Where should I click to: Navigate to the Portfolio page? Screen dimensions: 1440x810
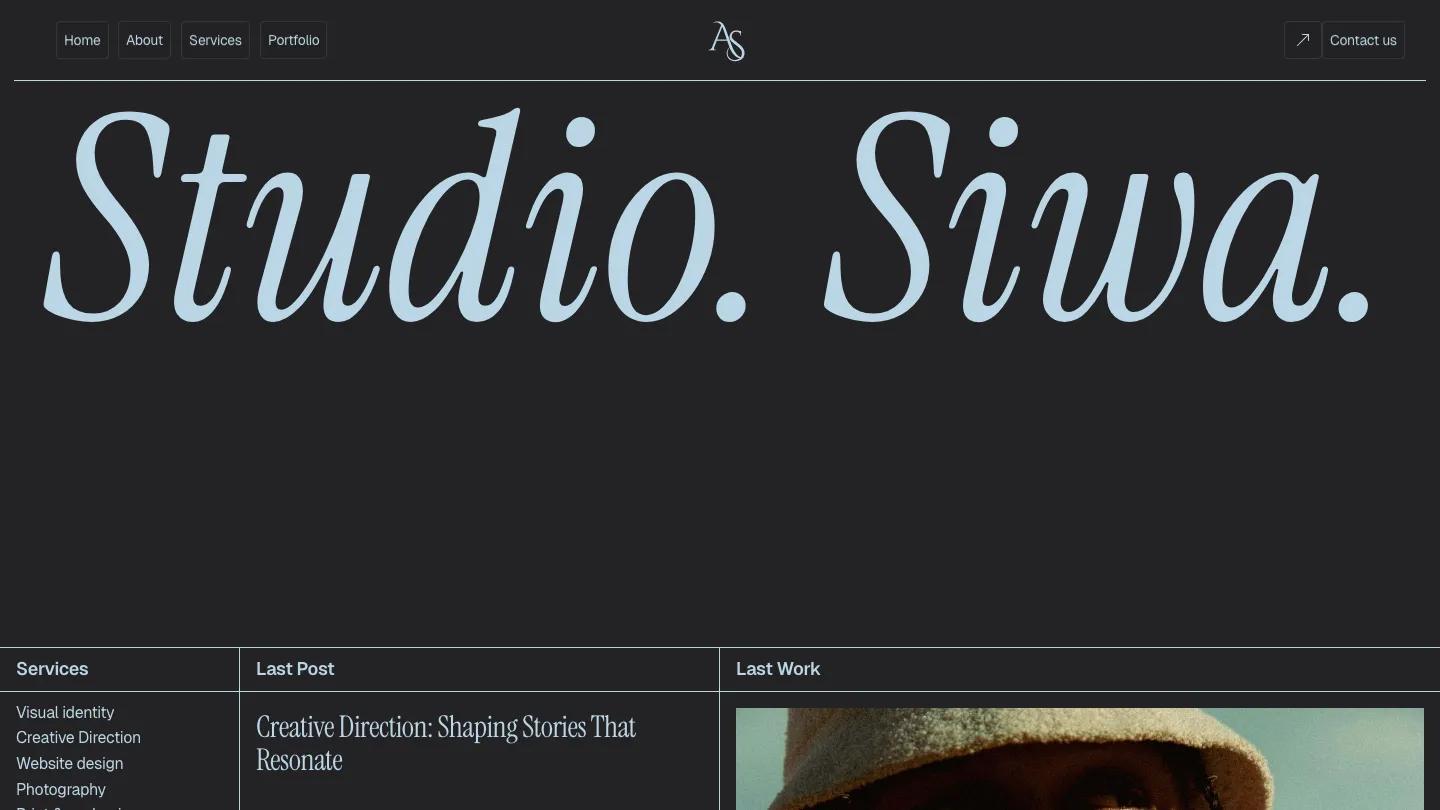[x=293, y=40]
